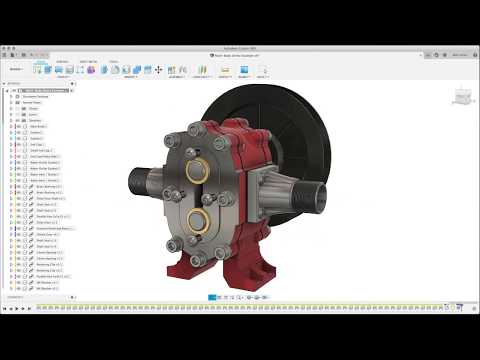Undo the last action

point(33,55)
